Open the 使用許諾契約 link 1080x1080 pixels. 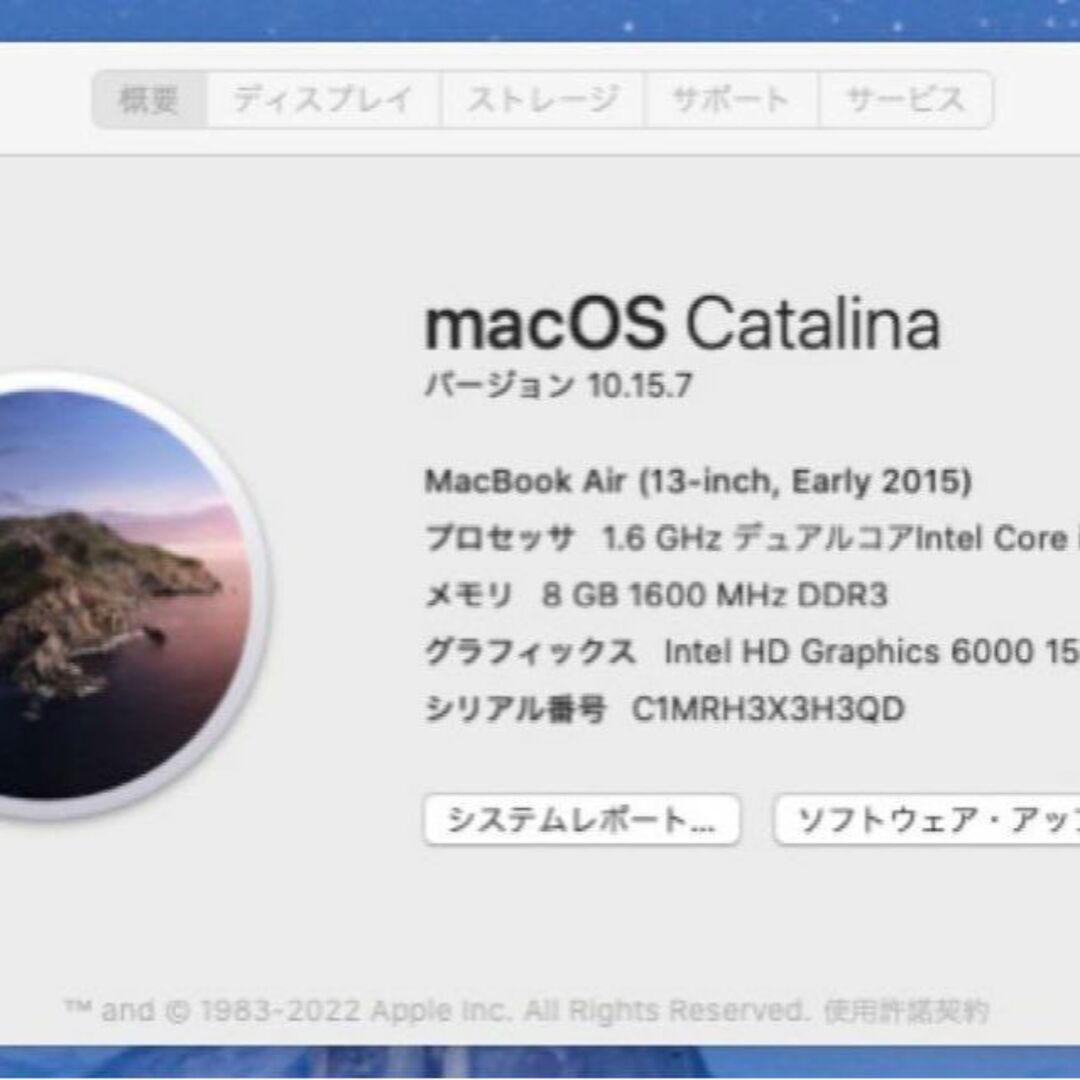(906, 1011)
